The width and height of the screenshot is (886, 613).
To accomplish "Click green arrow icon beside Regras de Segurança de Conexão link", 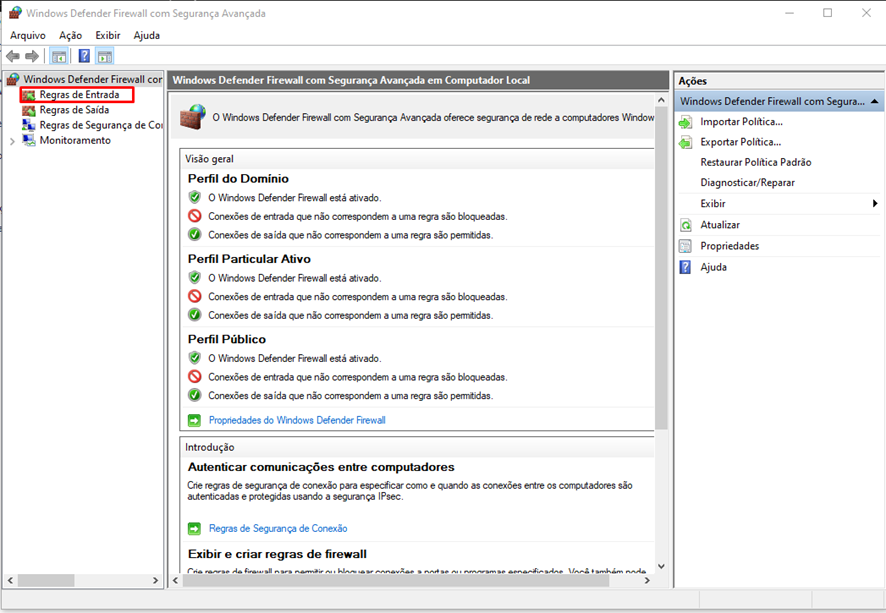I will [194, 529].
